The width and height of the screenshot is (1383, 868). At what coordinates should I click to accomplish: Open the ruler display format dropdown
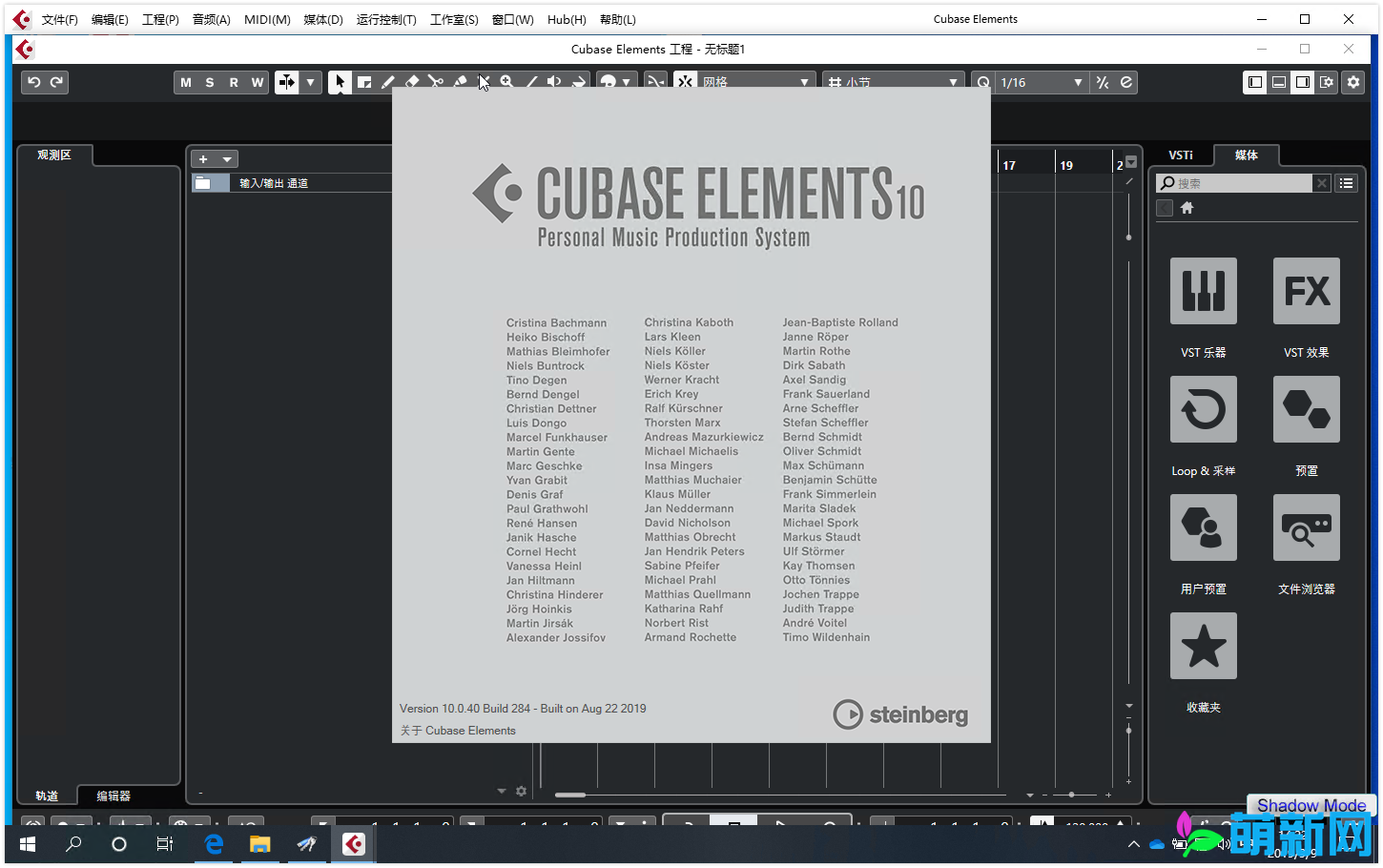(1131, 162)
